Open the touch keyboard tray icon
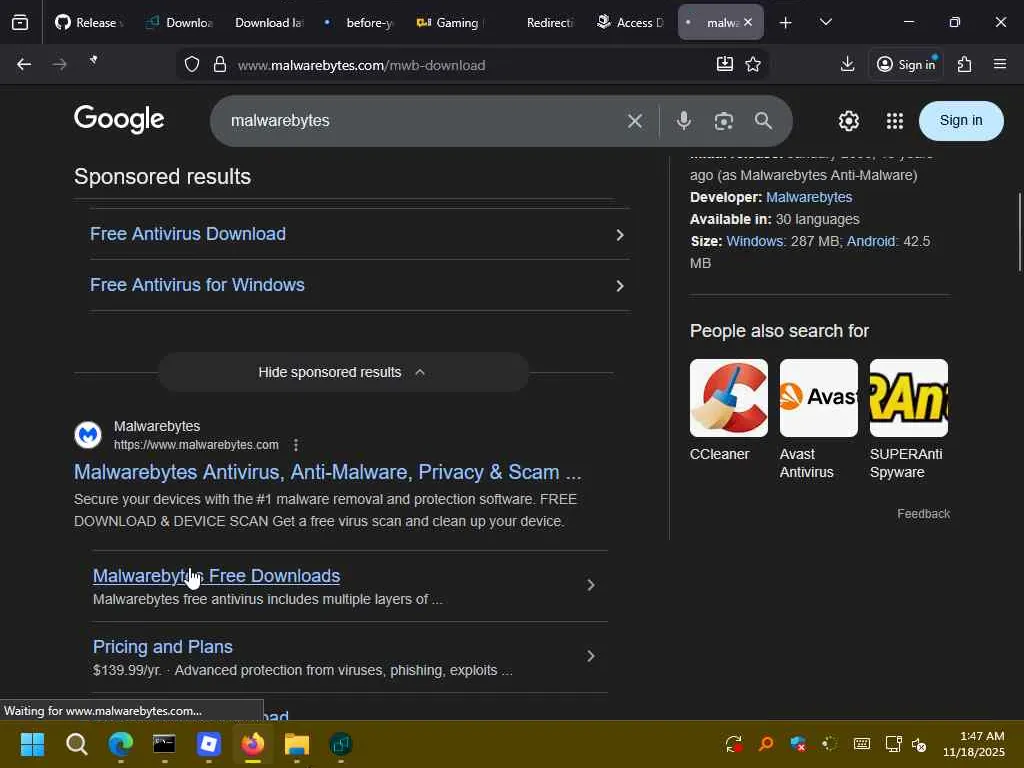The height and width of the screenshot is (768, 1024). coord(861,744)
